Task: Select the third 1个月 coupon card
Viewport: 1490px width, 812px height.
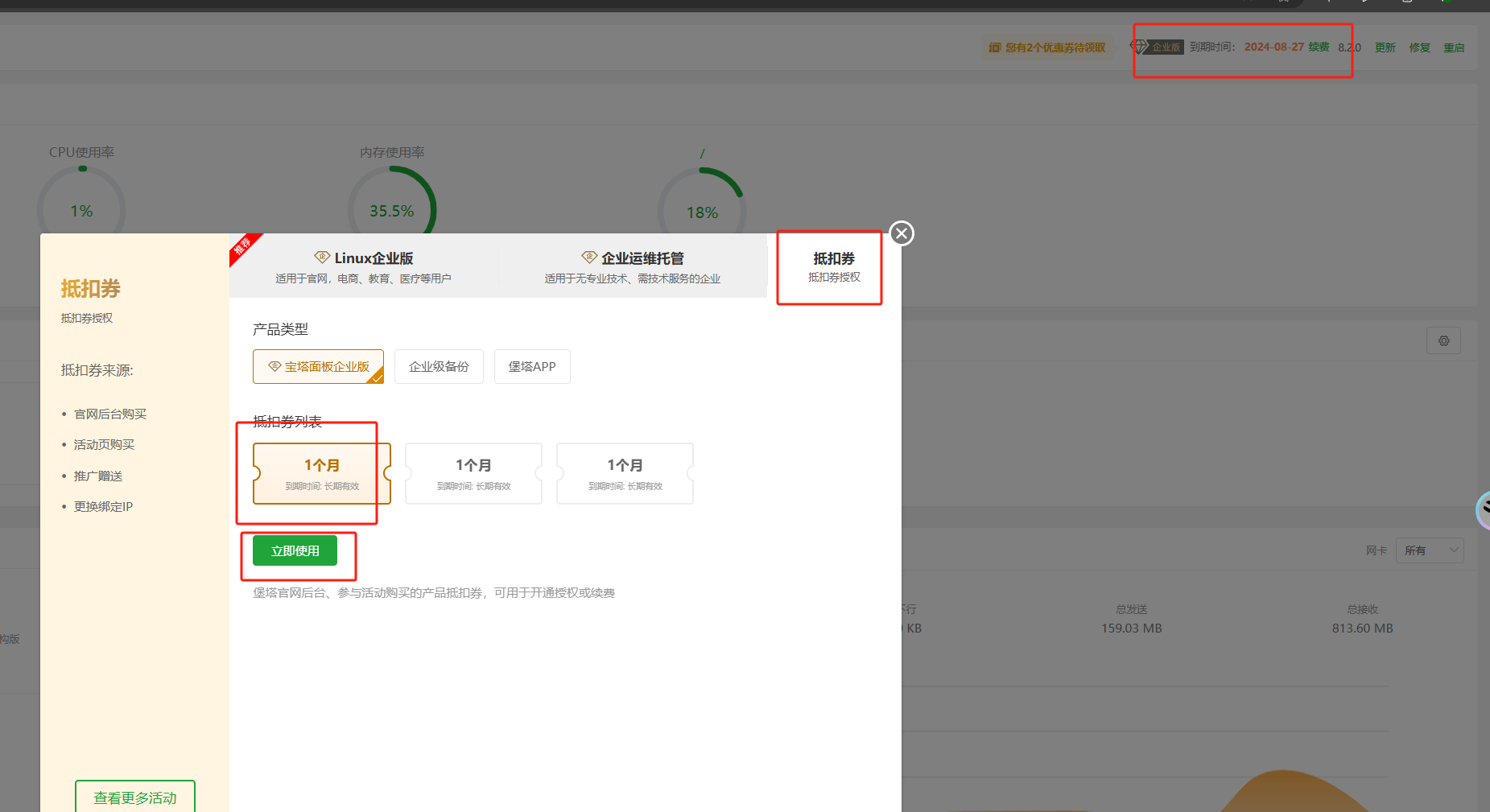Action: pyautogui.click(x=625, y=473)
